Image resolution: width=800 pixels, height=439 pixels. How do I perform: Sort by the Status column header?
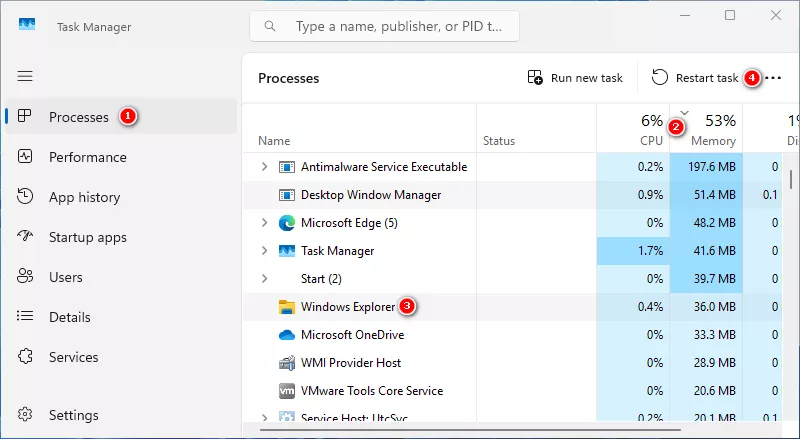(x=536, y=128)
